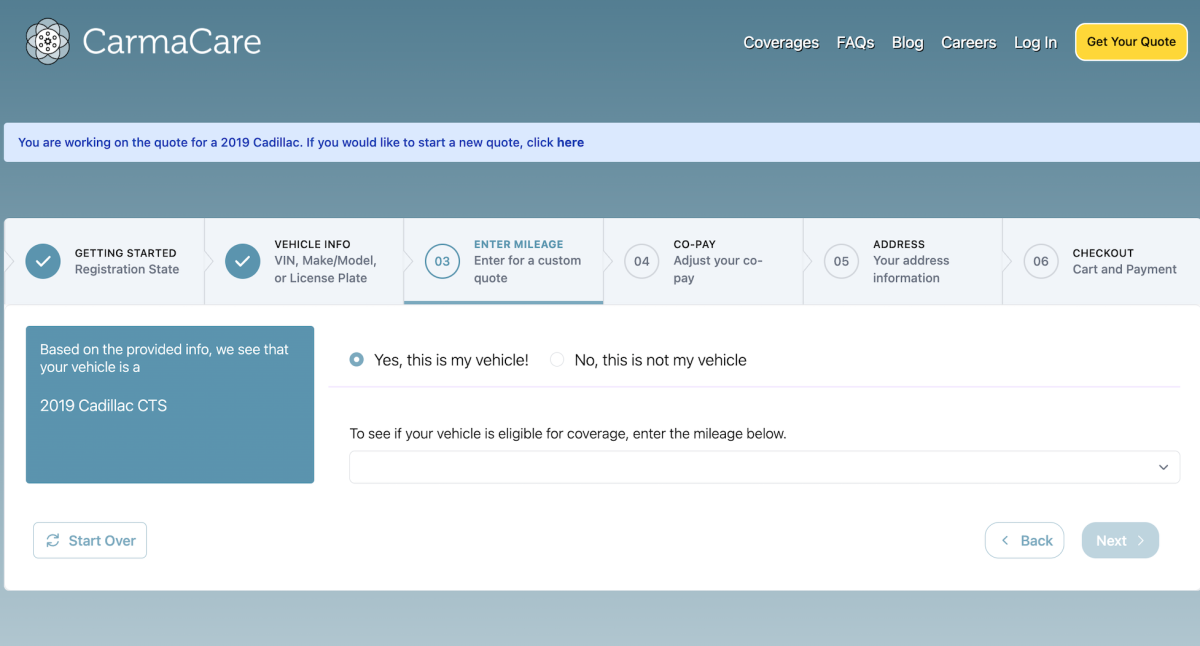Screen dimensions: 1200x646
Task: Select "No, this is not my vehicle" radio
Action: point(557,360)
